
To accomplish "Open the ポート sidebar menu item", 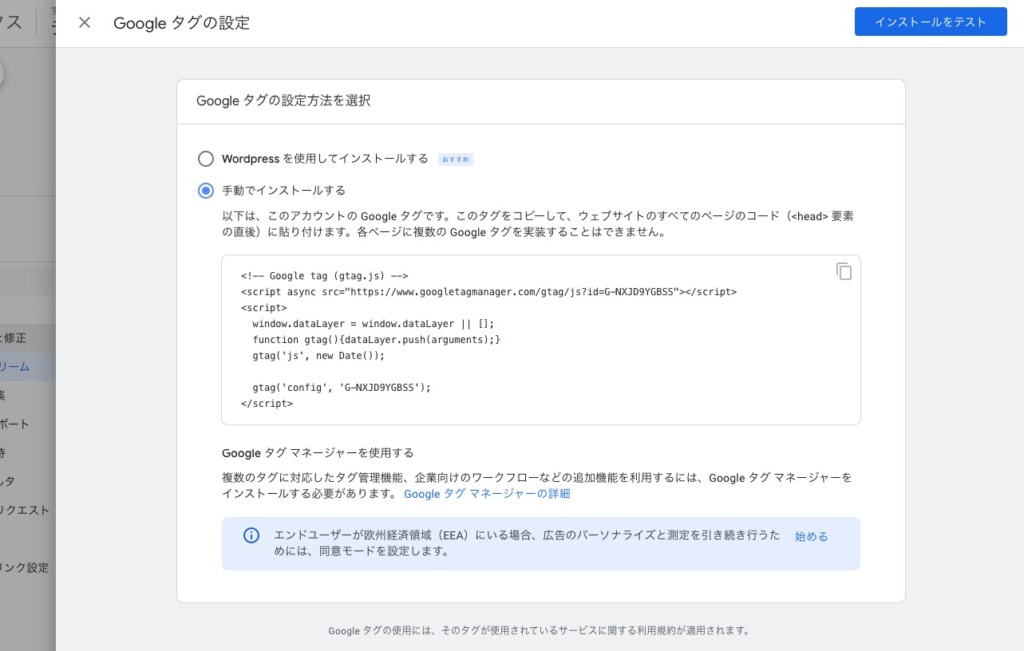I will click(x=14, y=424).
